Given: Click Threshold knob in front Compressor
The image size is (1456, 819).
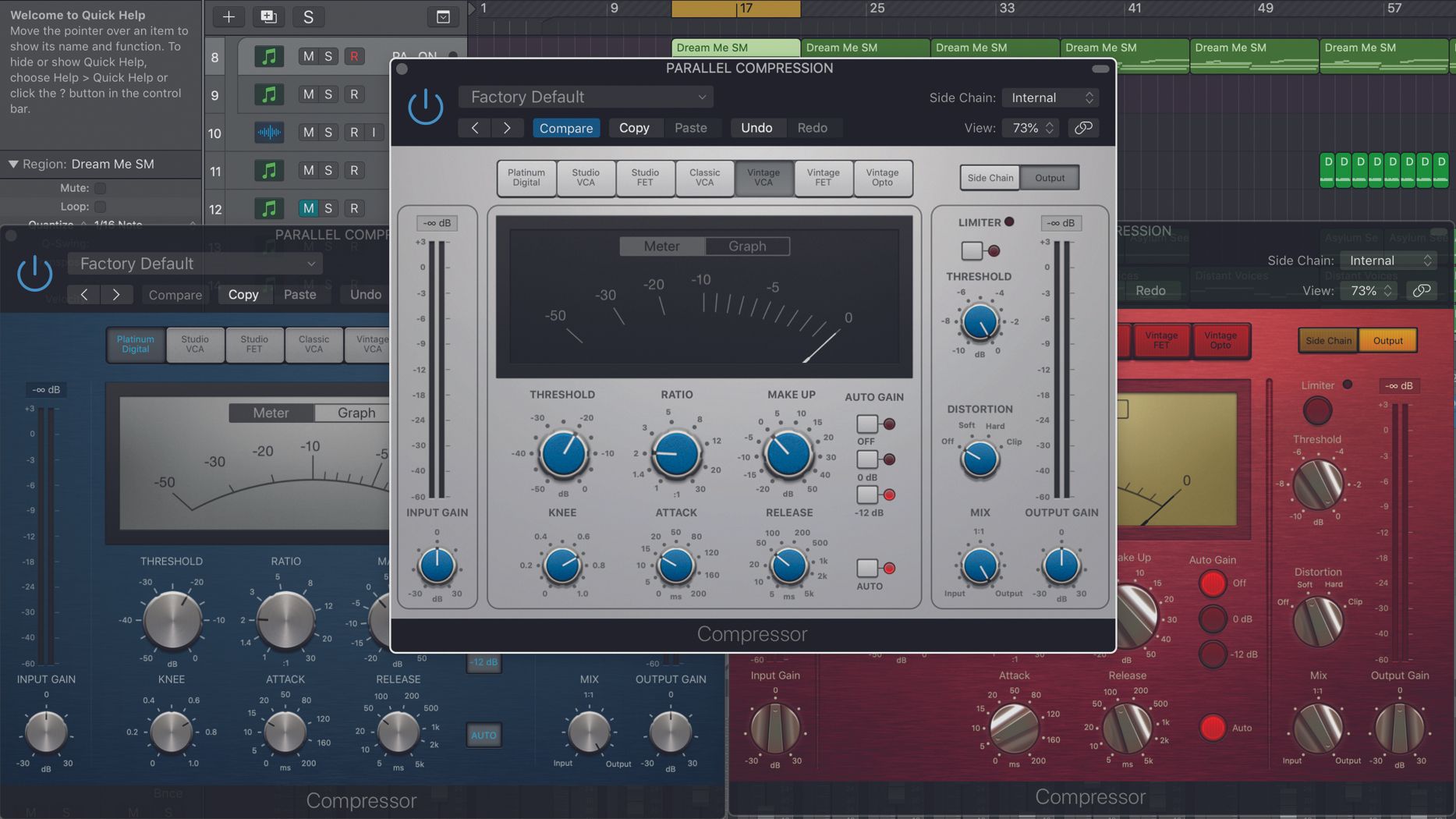Looking at the screenshot, I should pyautogui.click(x=563, y=454).
